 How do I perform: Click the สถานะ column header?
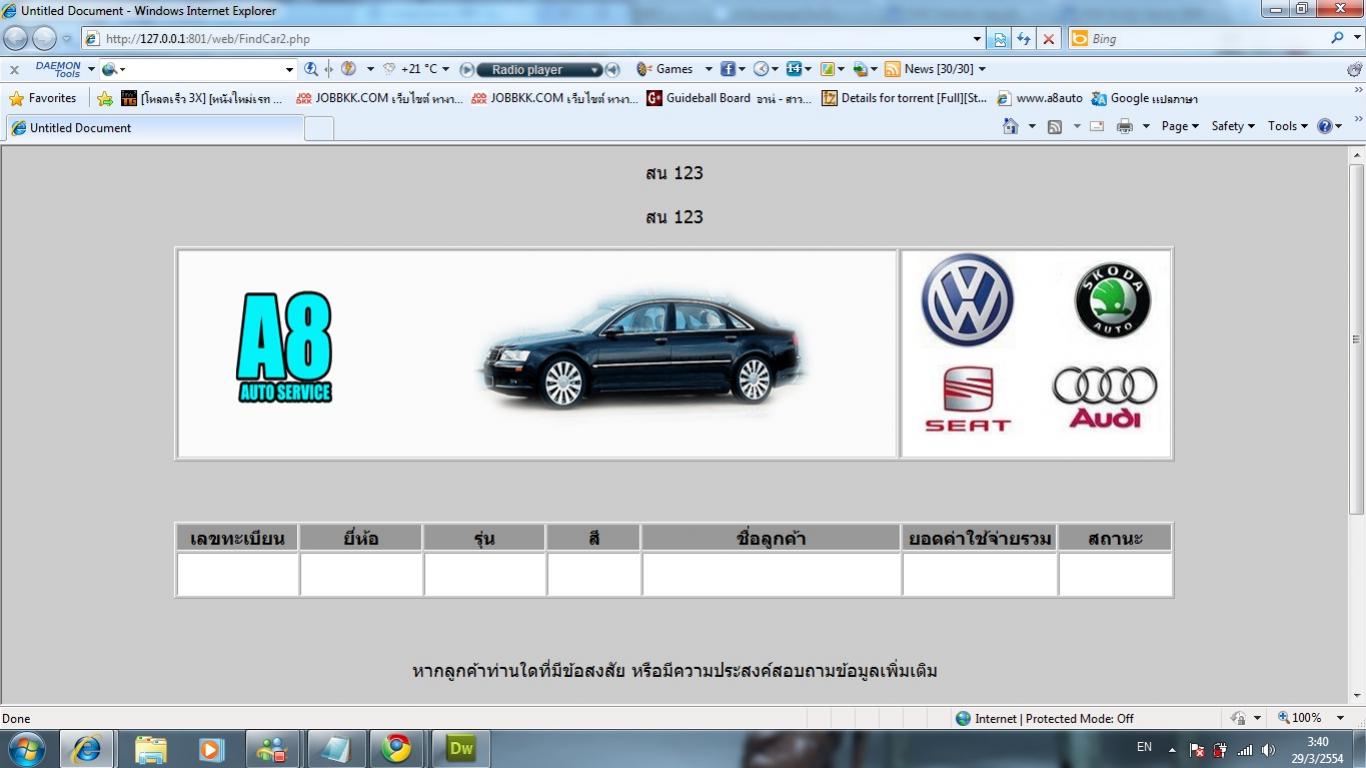1115,538
